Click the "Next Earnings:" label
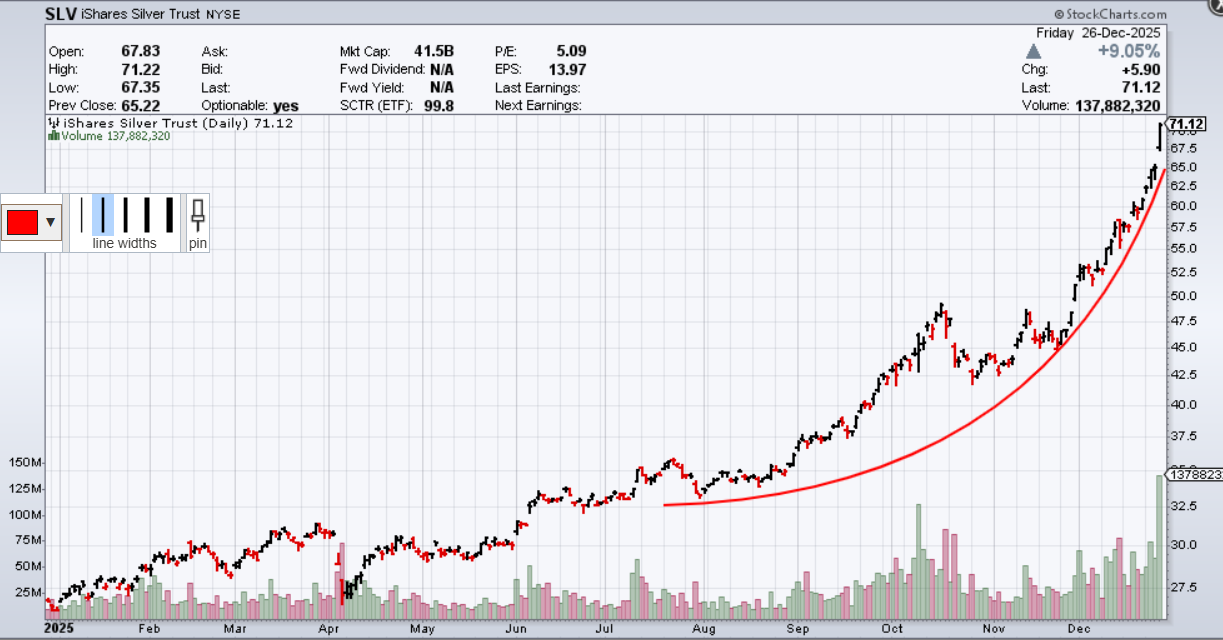The height and width of the screenshot is (640, 1223). pyautogui.click(x=538, y=105)
